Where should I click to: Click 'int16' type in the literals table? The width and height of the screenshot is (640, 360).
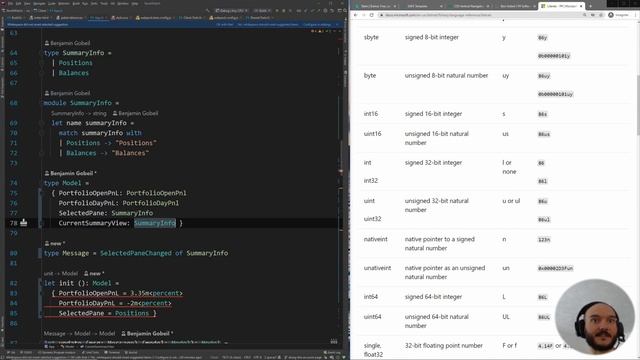click(x=371, y=114)
